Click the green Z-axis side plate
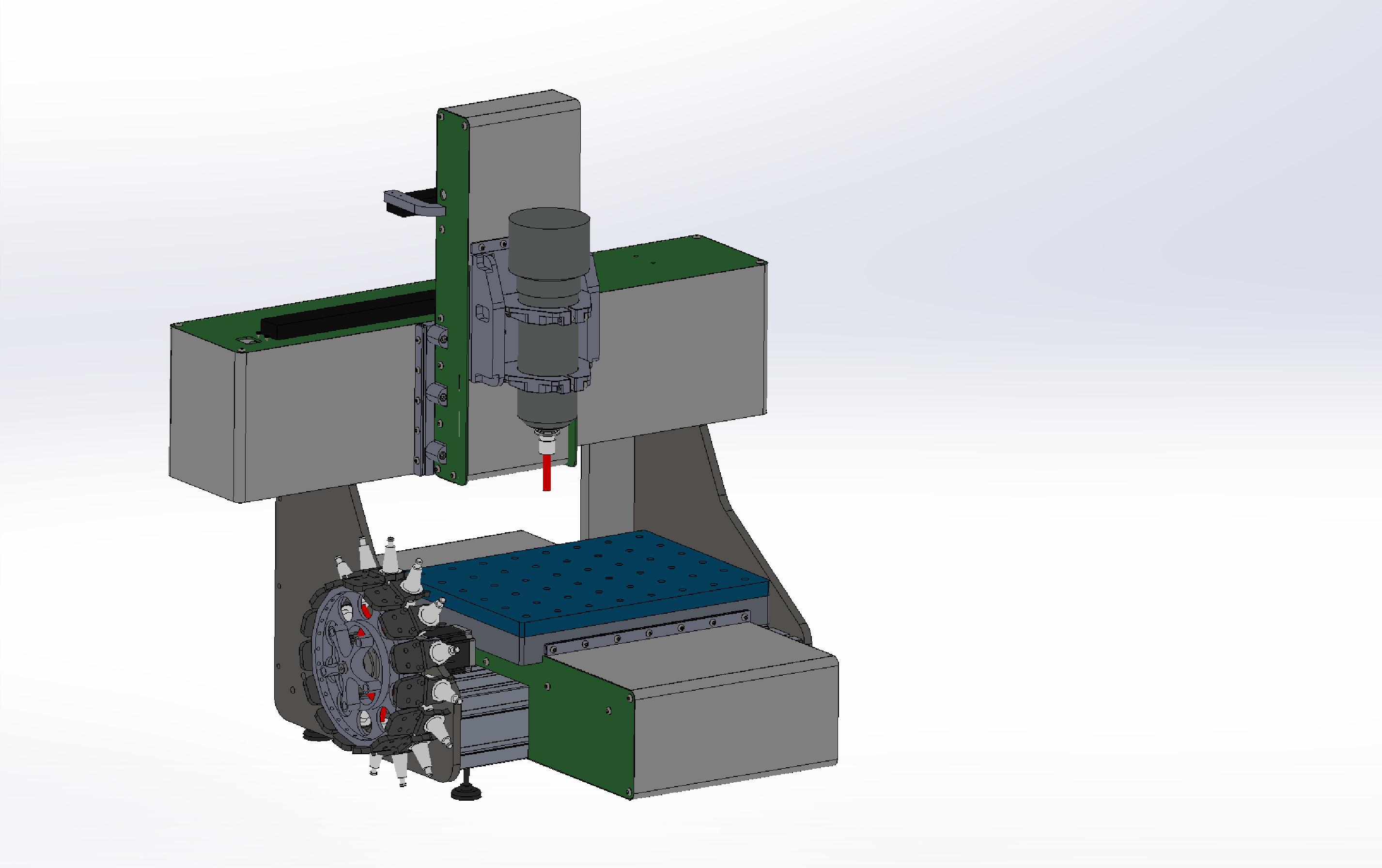 (453, 258)
